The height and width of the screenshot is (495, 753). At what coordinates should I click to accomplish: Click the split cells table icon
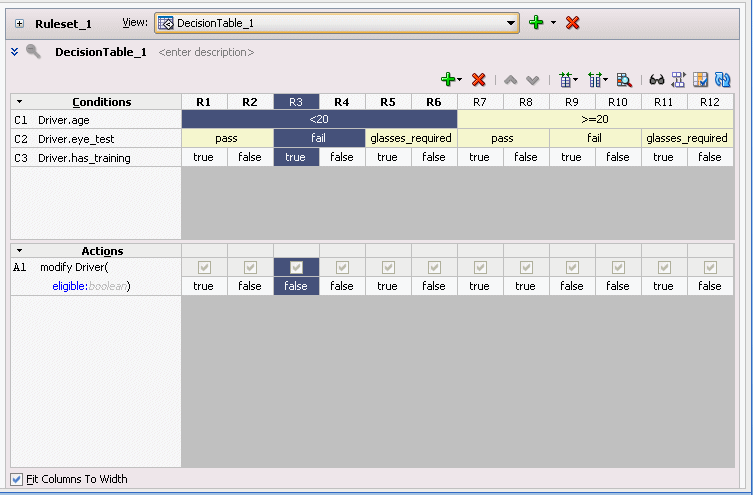[x=595, y=80]
